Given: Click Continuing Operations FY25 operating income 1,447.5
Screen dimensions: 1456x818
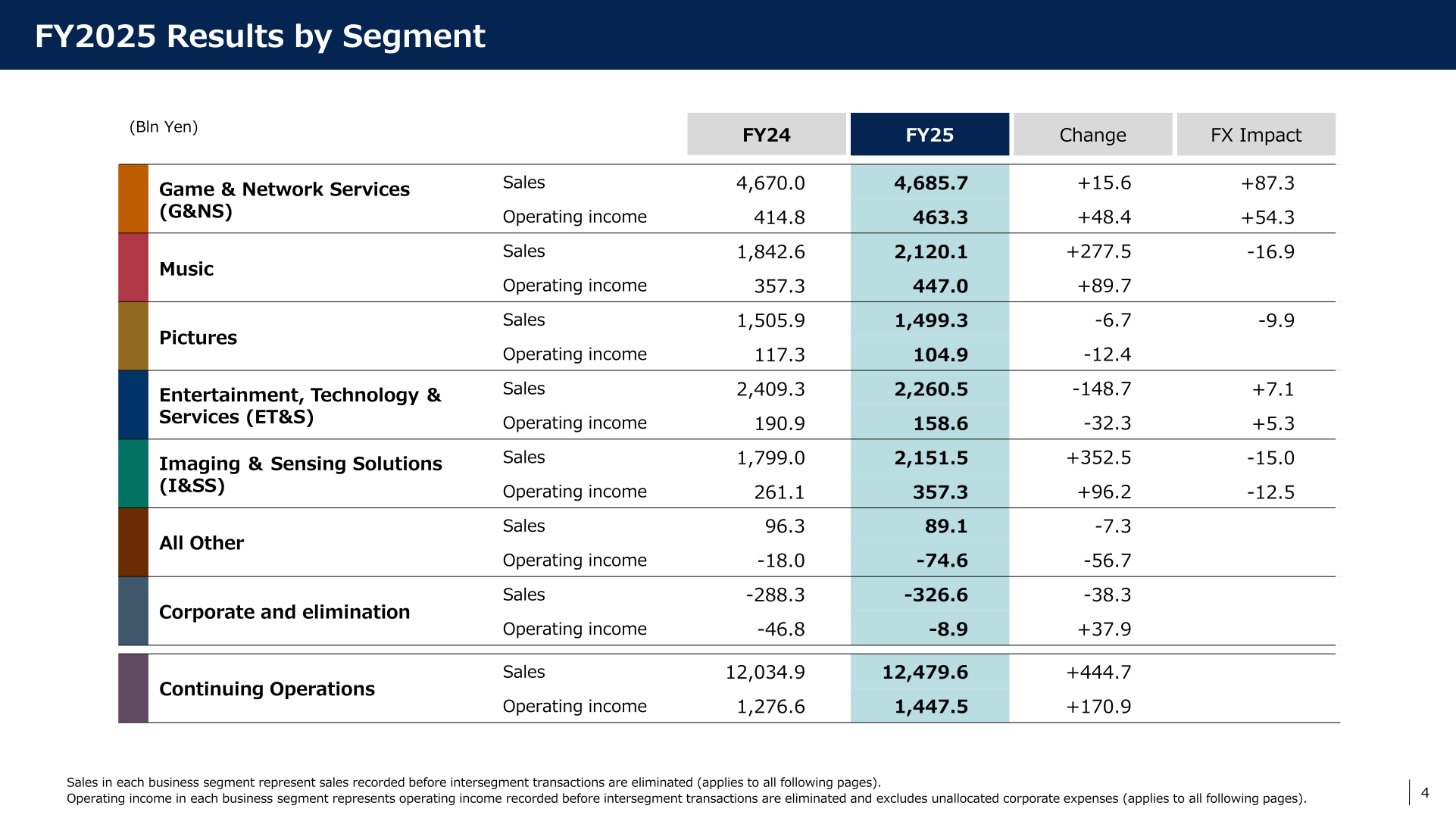Looking at the screenshot, I should [x=931, y=707].
